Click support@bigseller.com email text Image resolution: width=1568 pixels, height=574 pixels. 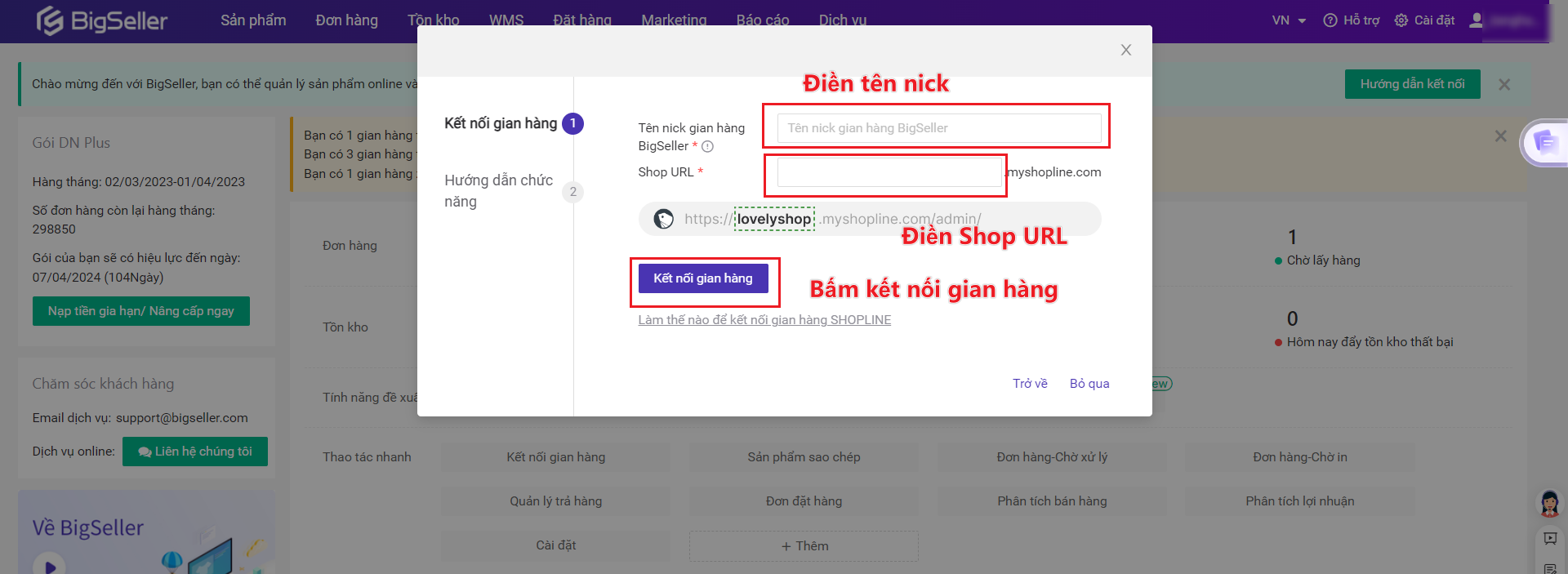click(x=182, y=418)
